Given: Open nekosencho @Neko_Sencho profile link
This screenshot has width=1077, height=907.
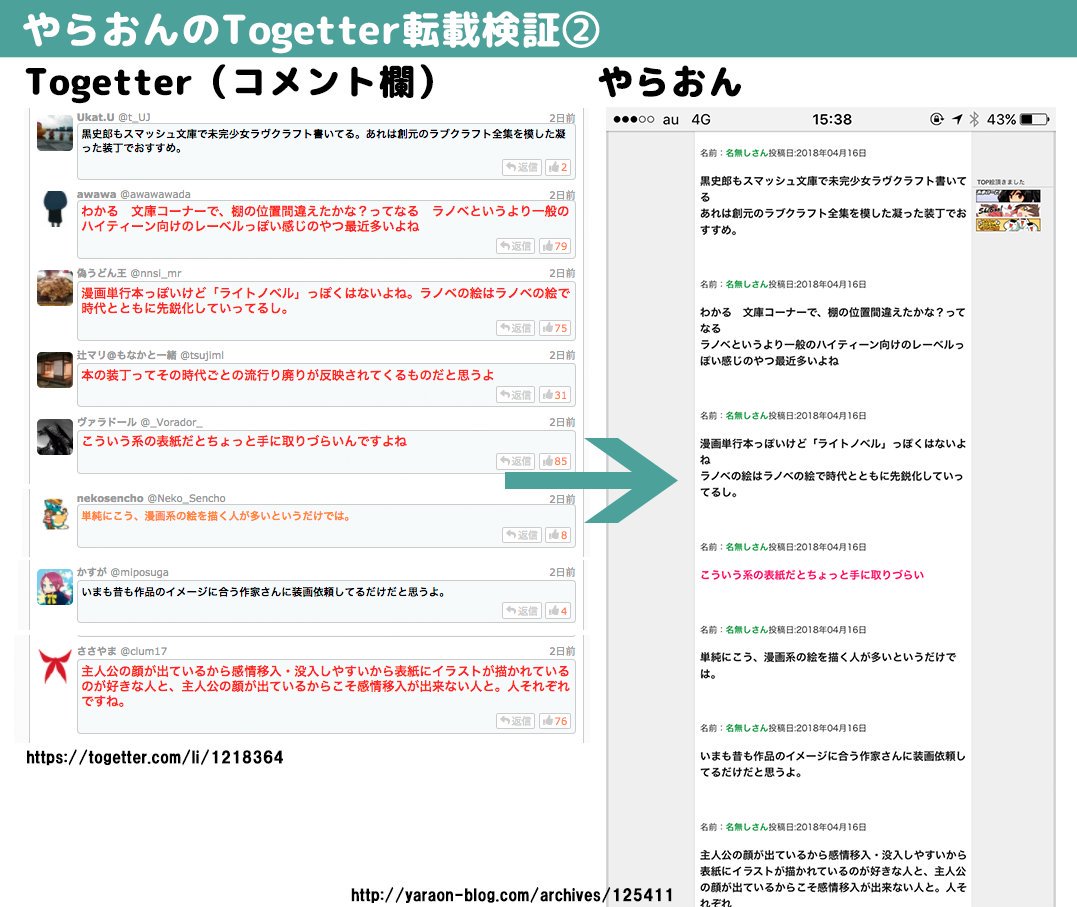Looking at the screenshot, I should click(151, 498).
